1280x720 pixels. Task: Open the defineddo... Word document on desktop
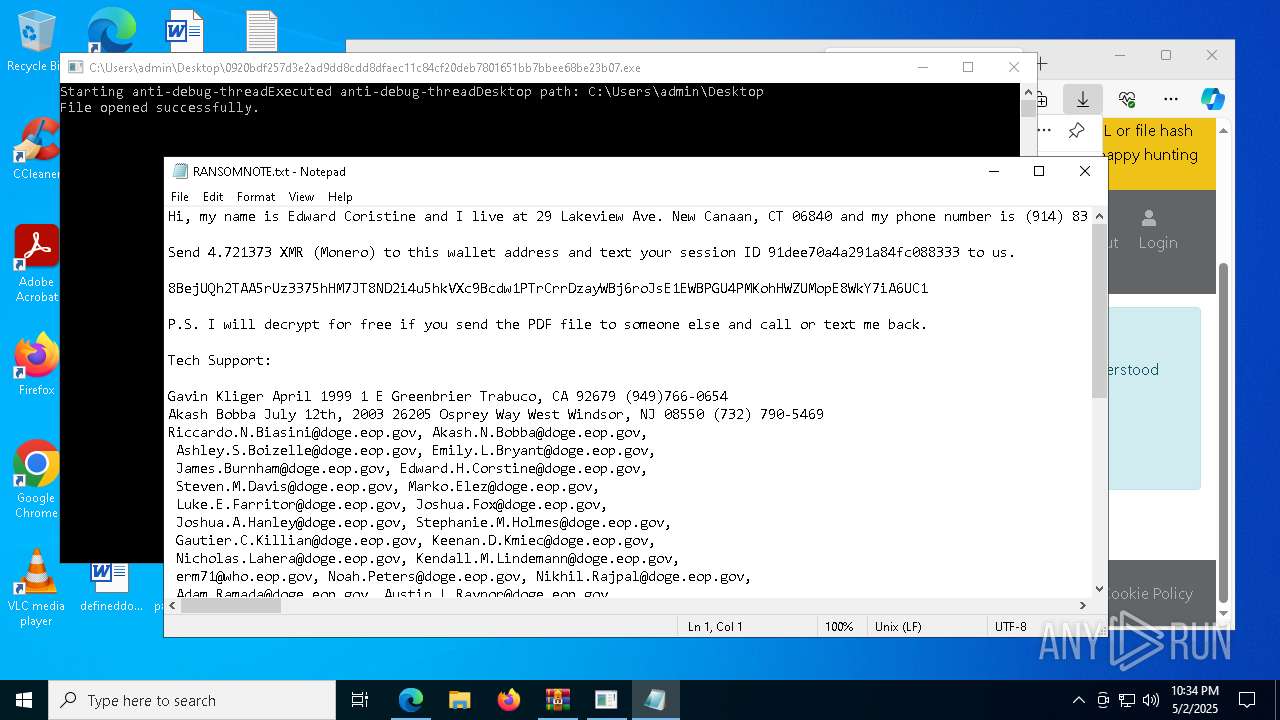(x=111, y=586)
